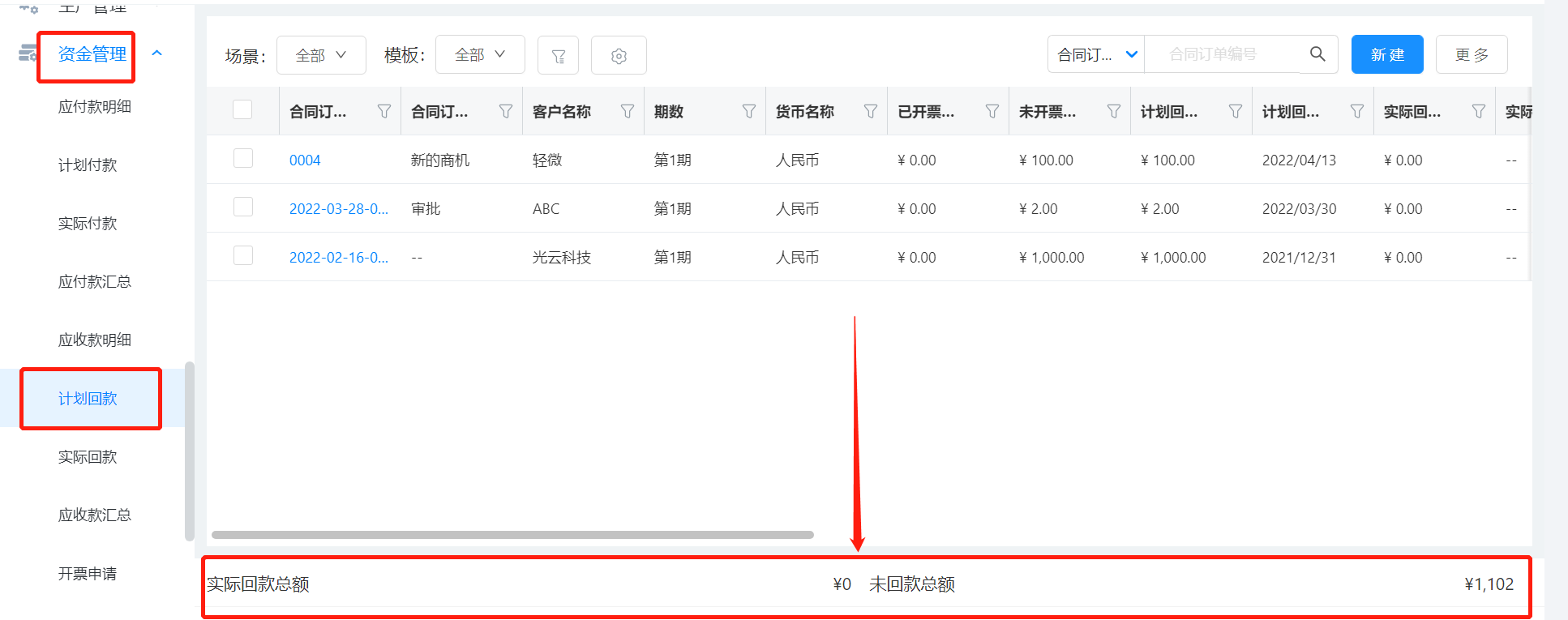Viewport: 1568px width, 620px height.
Task: Click the filter funnel toolbar button
Action: pos(558,55)
